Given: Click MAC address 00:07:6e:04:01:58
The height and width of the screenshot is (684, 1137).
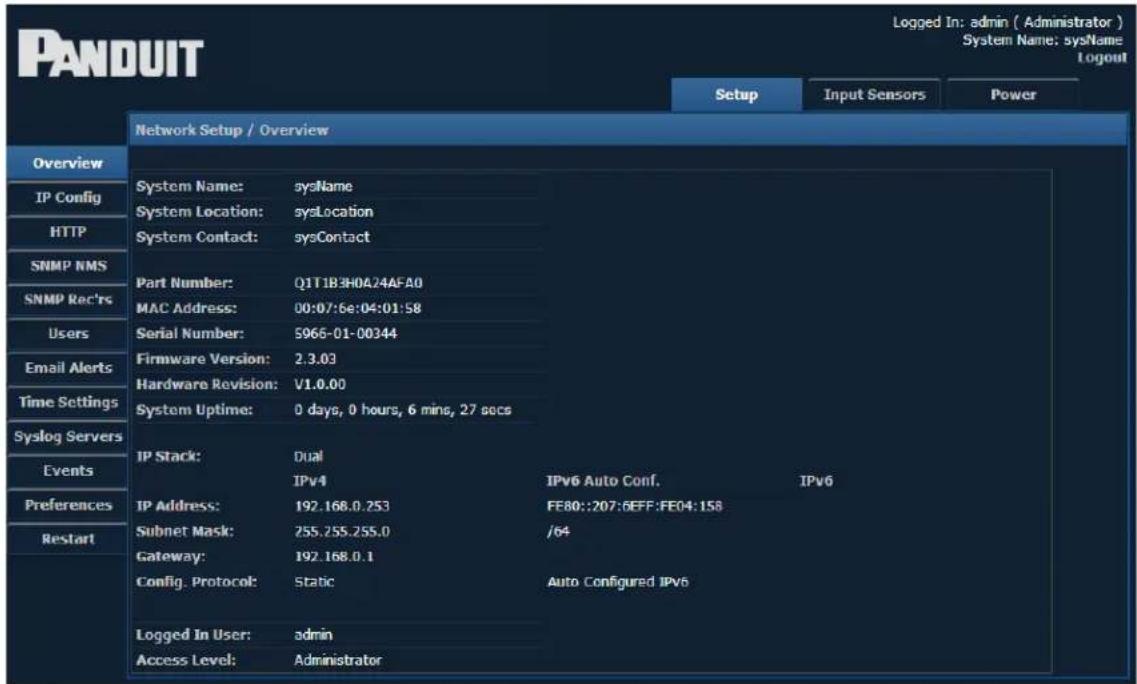Looking at the screenshot, I should (x=357, y=308).
